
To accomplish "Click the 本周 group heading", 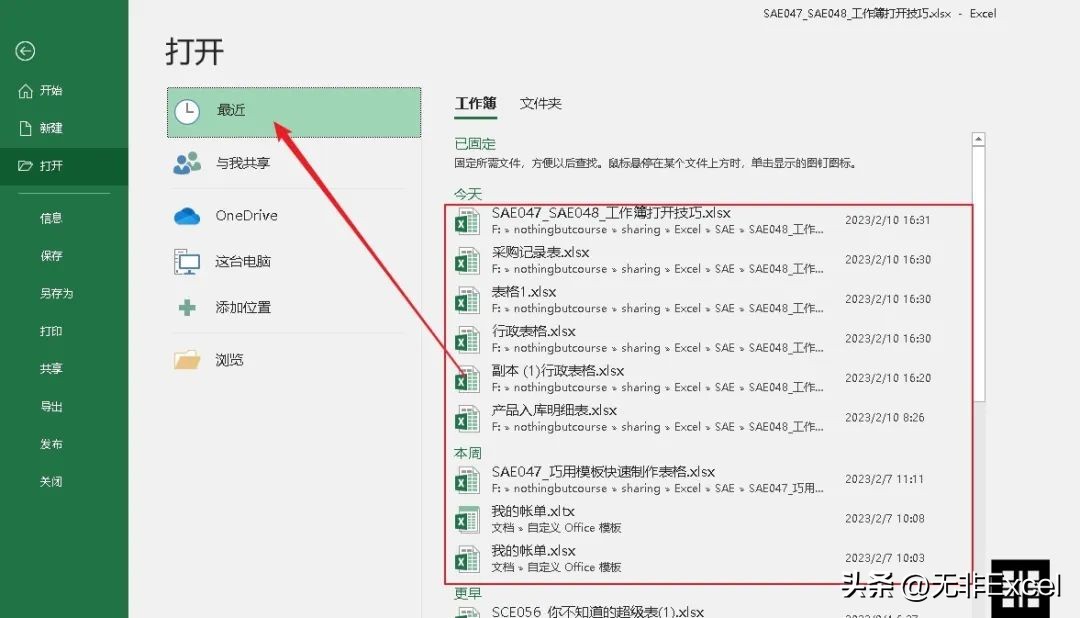I will point(468,453).
